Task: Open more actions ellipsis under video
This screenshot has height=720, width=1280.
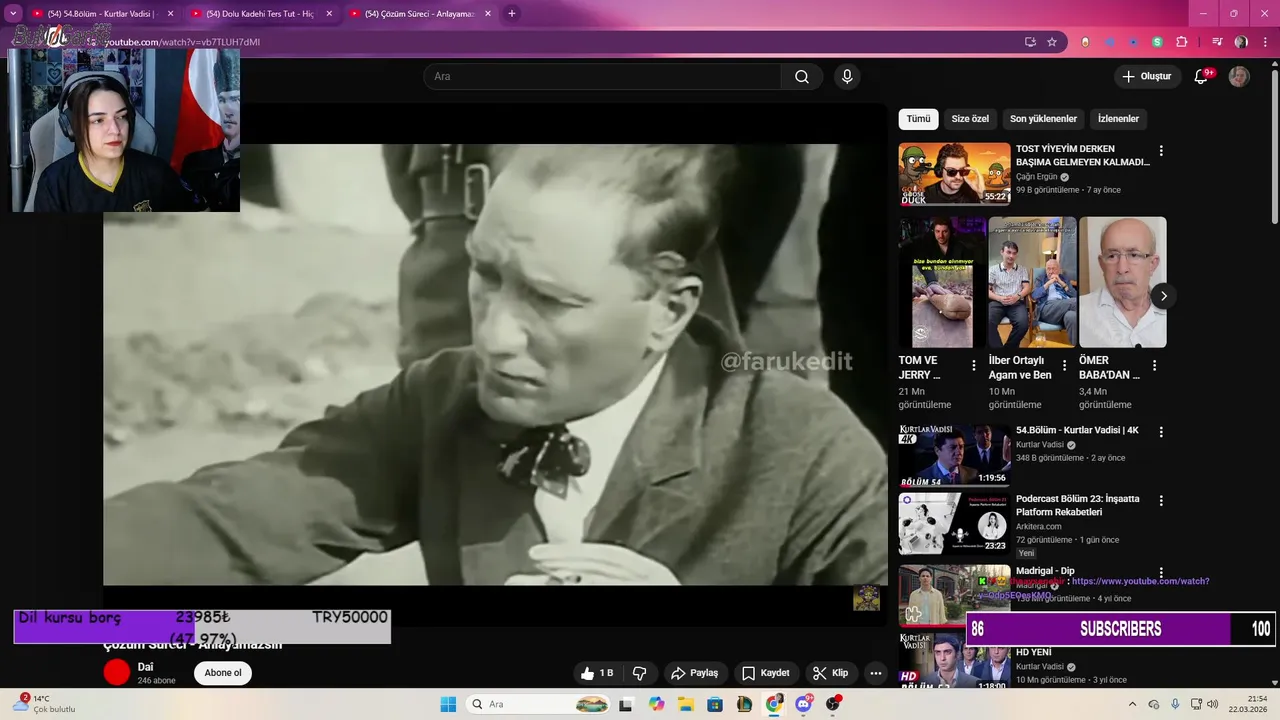Action: [876, 673]
